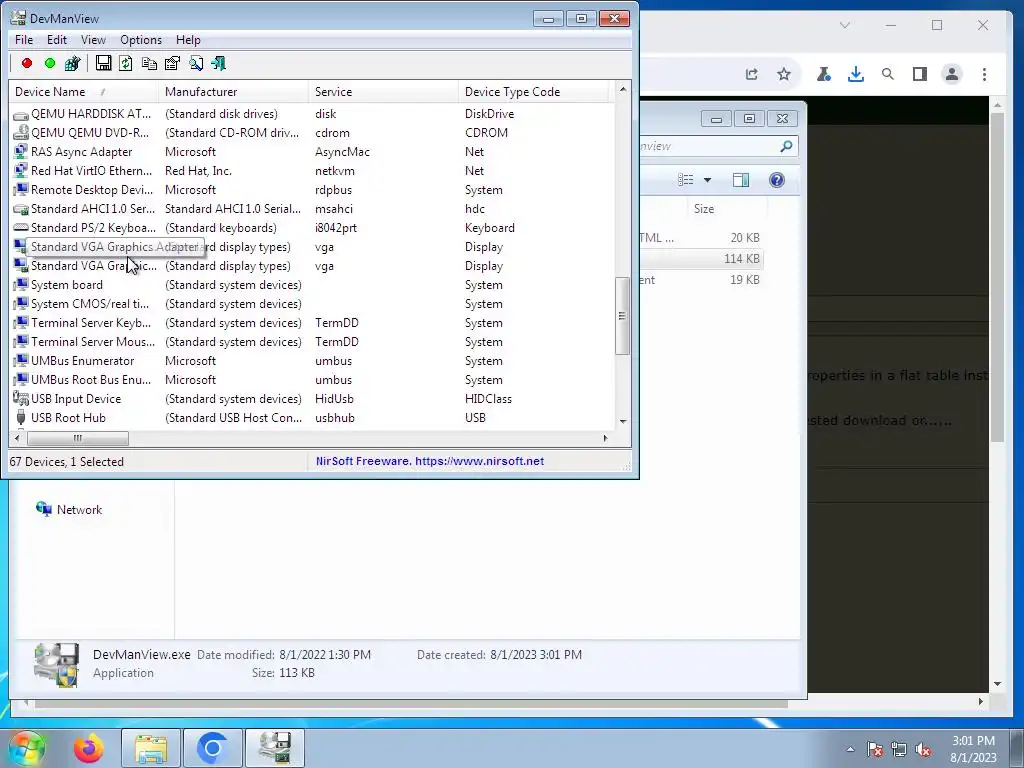Click the Find magnifier toolbar icon
Screen dimensions: 1024x768
(x=196, y=63)
